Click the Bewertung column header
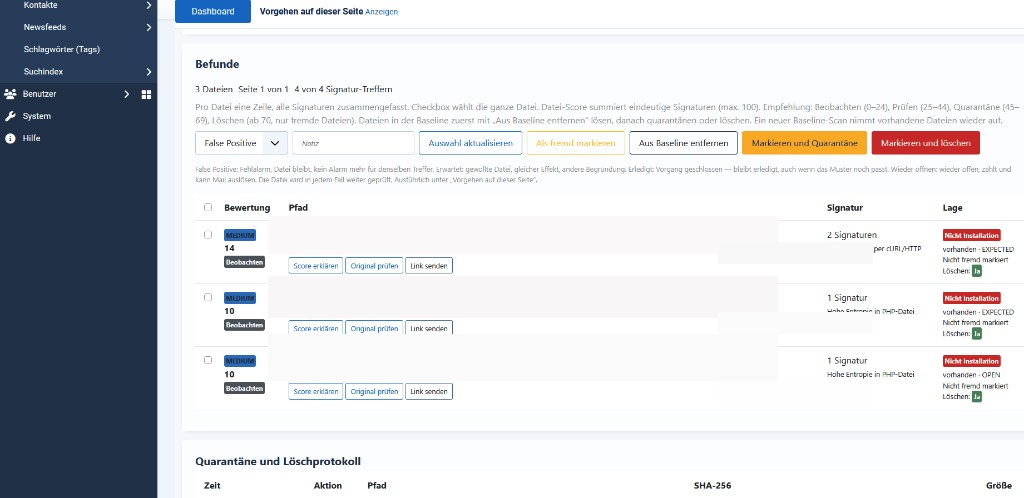The height and width of the screenshot is (498, 1024). pos(247,208)
